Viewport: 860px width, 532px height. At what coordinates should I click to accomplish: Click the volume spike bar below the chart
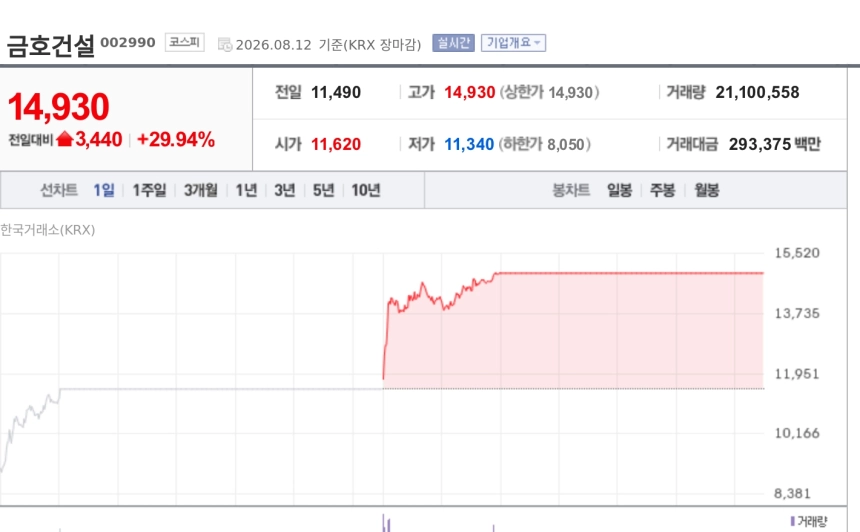[386, 523]
